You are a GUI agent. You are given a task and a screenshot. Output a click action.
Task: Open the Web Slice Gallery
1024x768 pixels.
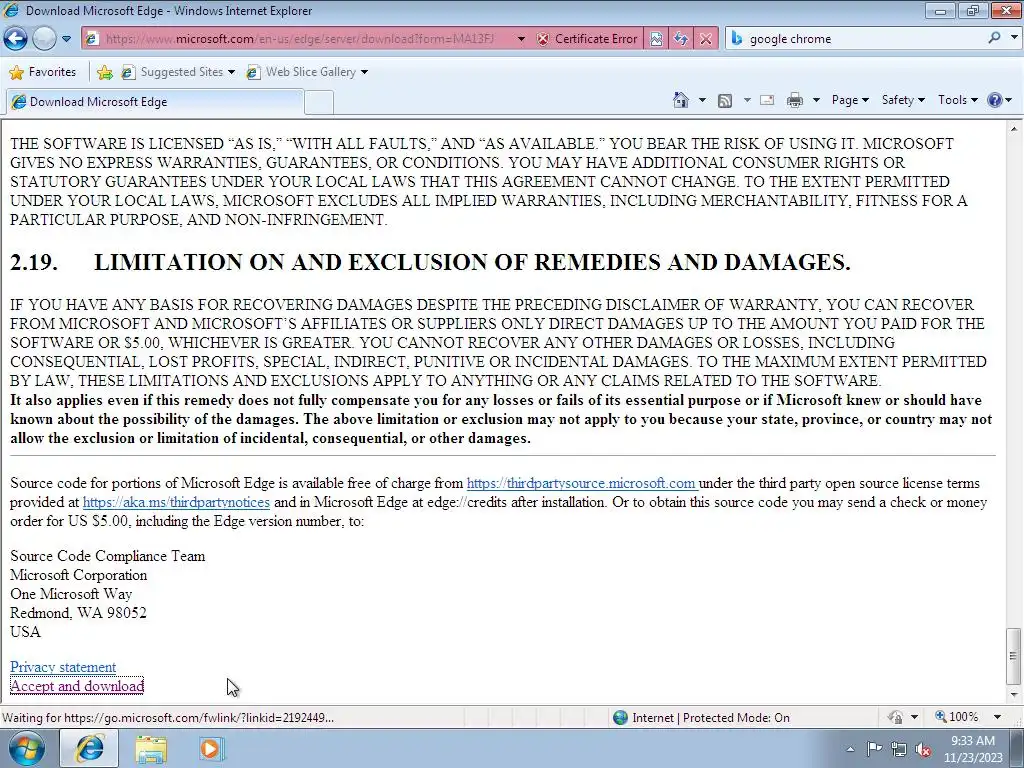point(307,72)
